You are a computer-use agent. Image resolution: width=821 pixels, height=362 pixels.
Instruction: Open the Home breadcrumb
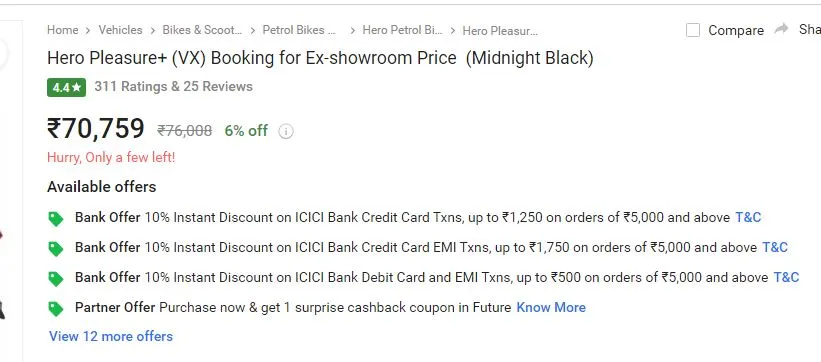(63, 30)
